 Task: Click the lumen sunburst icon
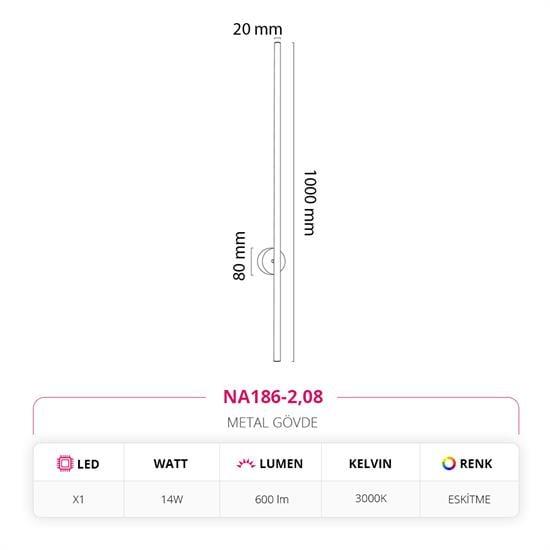coord(246,463)
